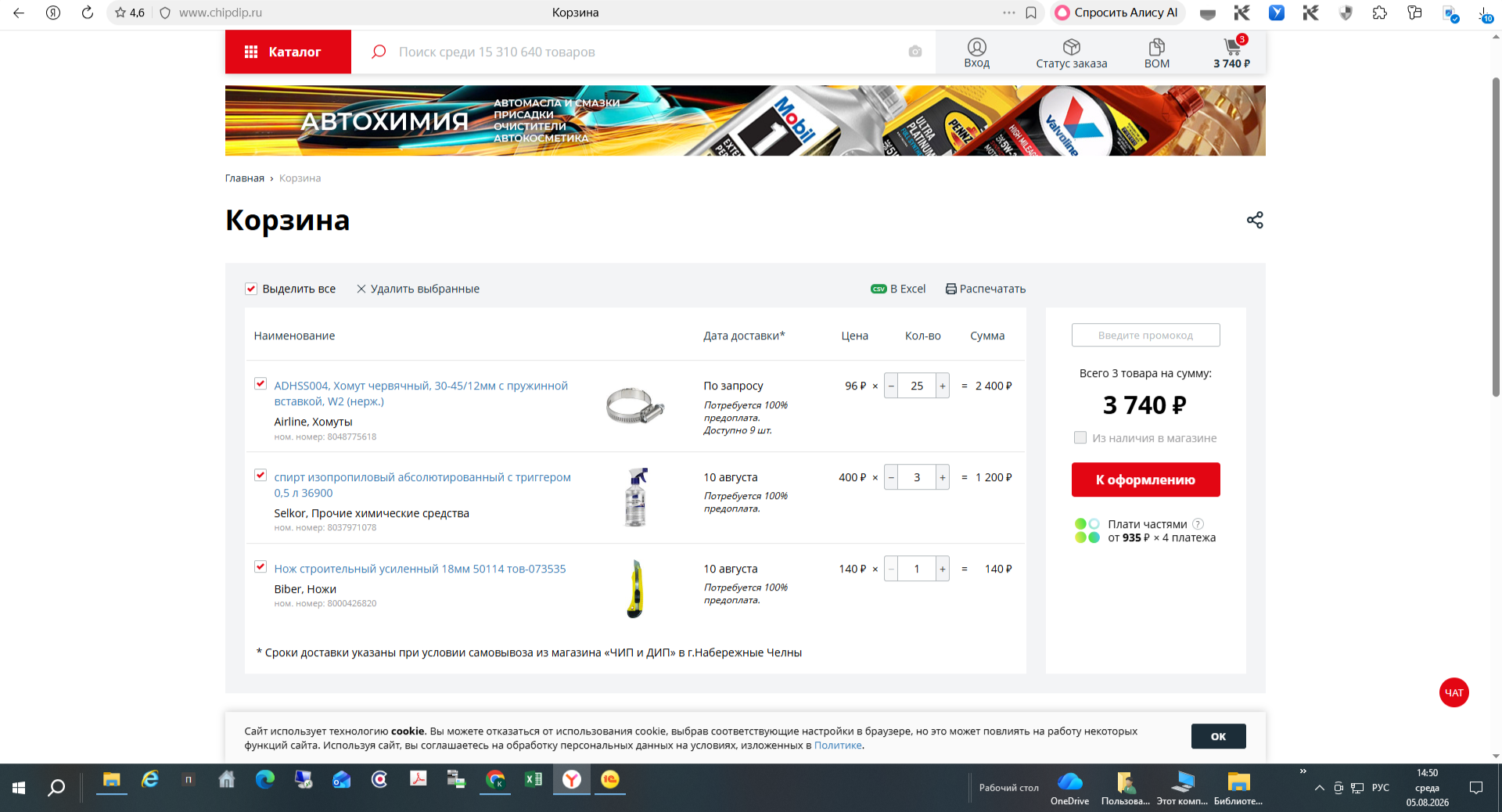
Task: Show hidden system tray icons chevron
Action: (1320, 788)
